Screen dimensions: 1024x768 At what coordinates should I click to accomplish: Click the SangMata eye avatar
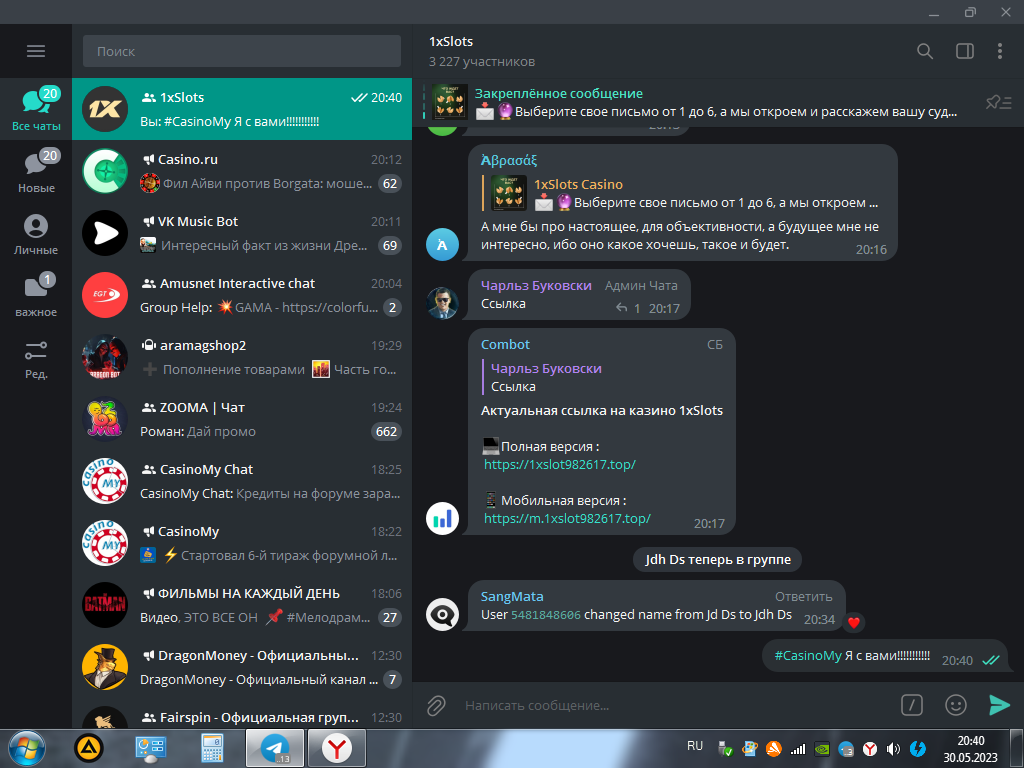pos(443,615)
